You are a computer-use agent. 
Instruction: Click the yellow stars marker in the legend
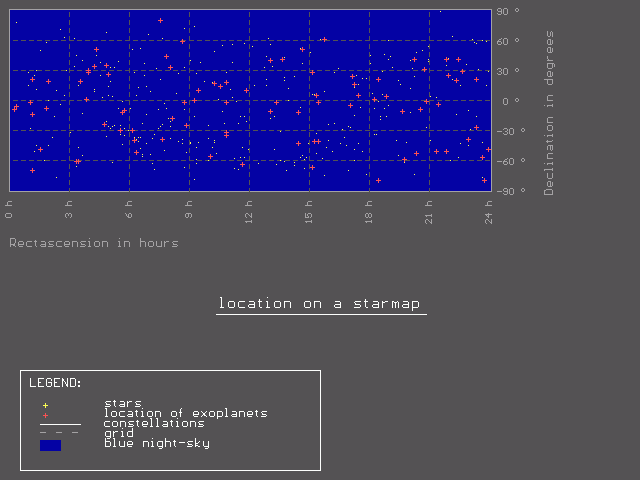point(45,405)
